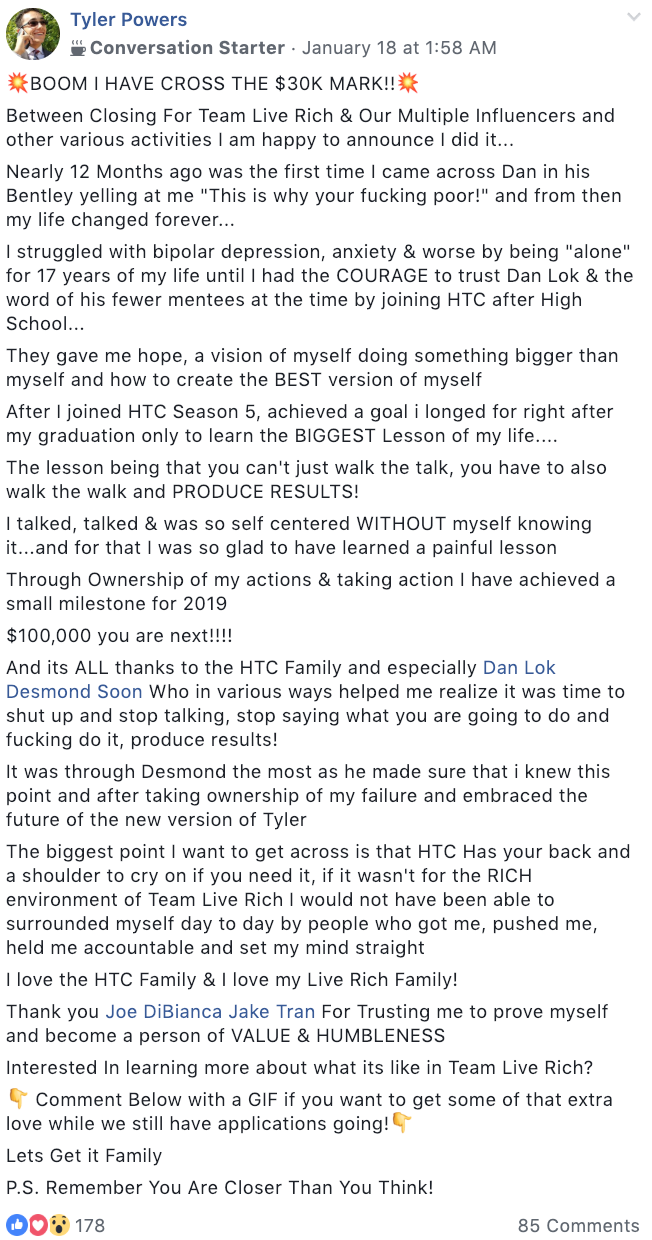
Task: Click the Tyler Powers author name
Action: tap(128, 20)
